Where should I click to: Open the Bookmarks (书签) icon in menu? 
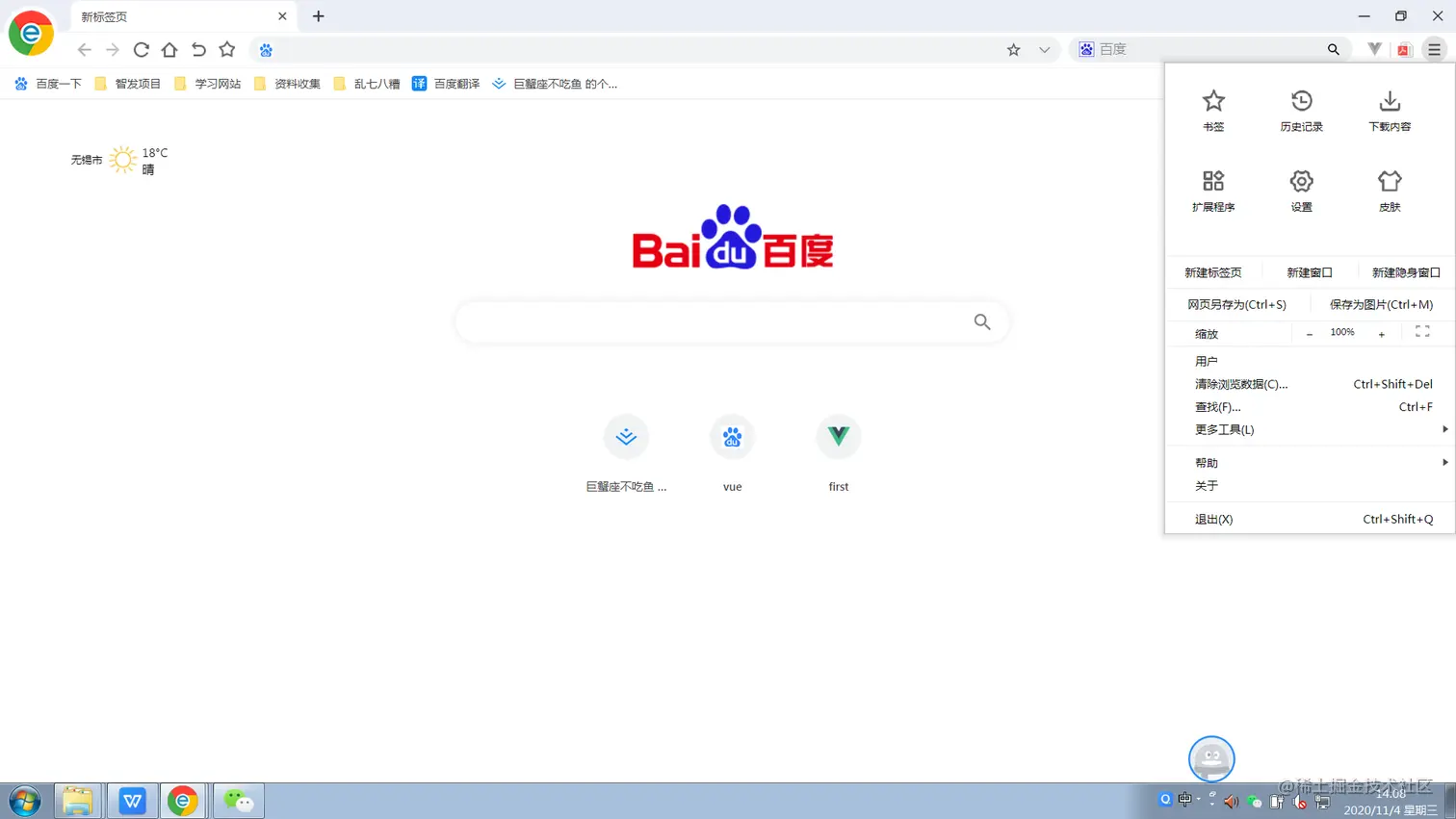(x=1213, y=110)
